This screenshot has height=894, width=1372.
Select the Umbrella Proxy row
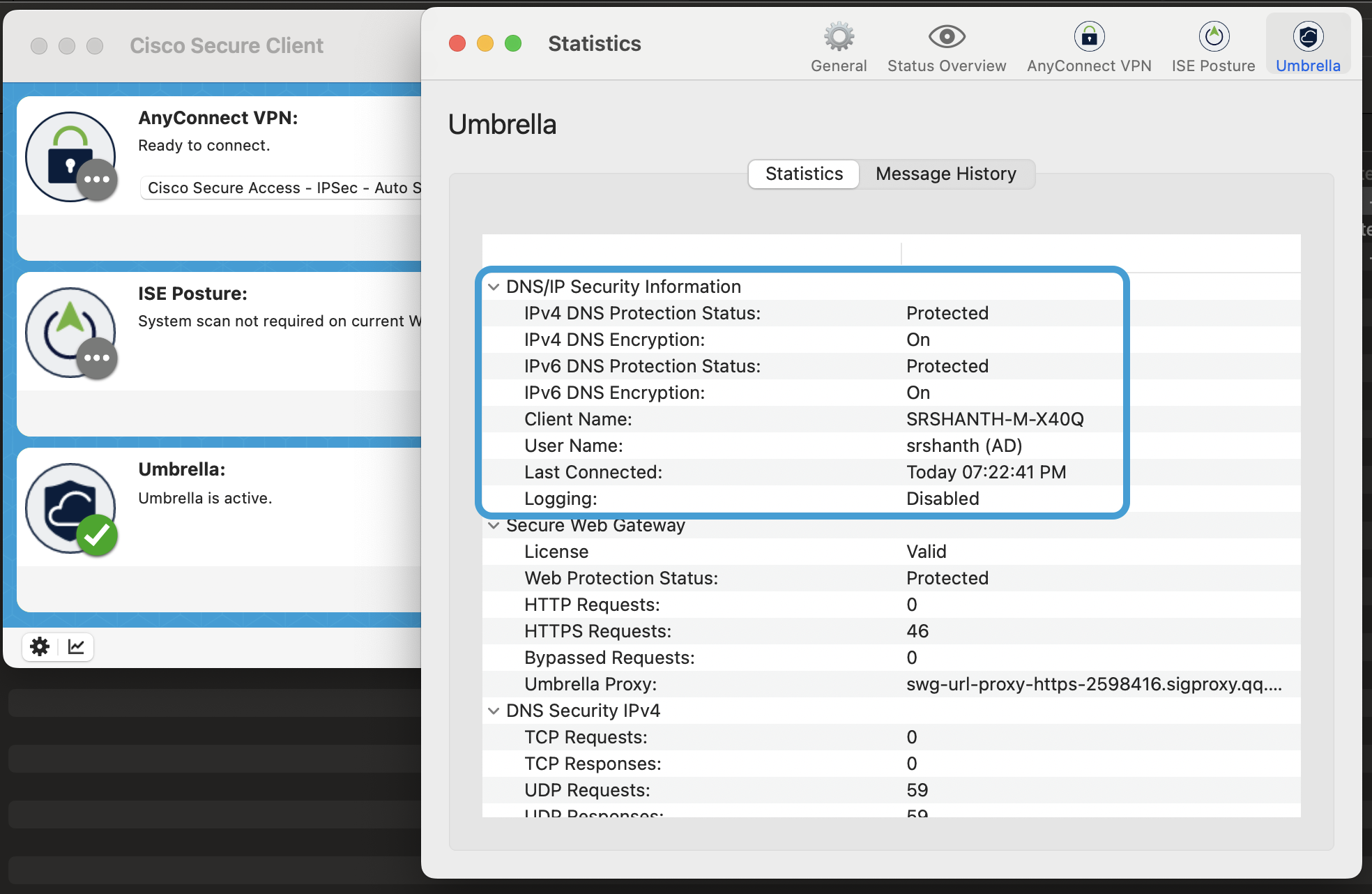click(891, 684)
